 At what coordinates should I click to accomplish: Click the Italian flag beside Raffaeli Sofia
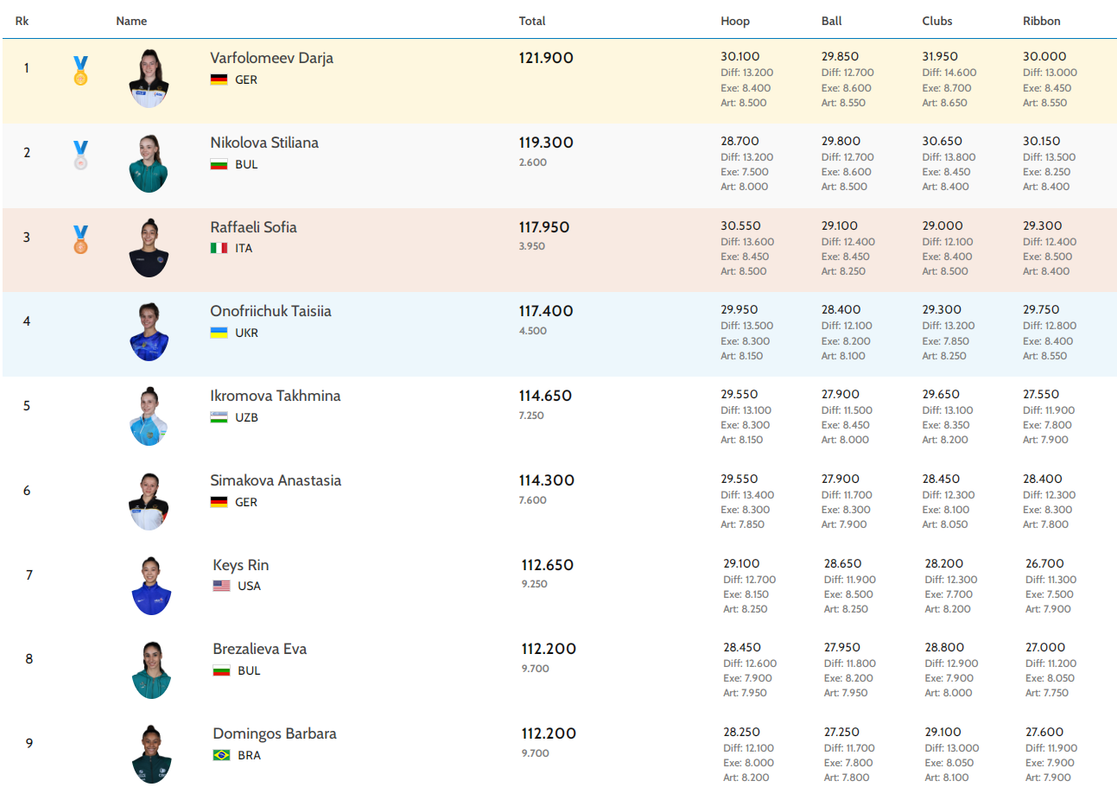pos(219,248)
